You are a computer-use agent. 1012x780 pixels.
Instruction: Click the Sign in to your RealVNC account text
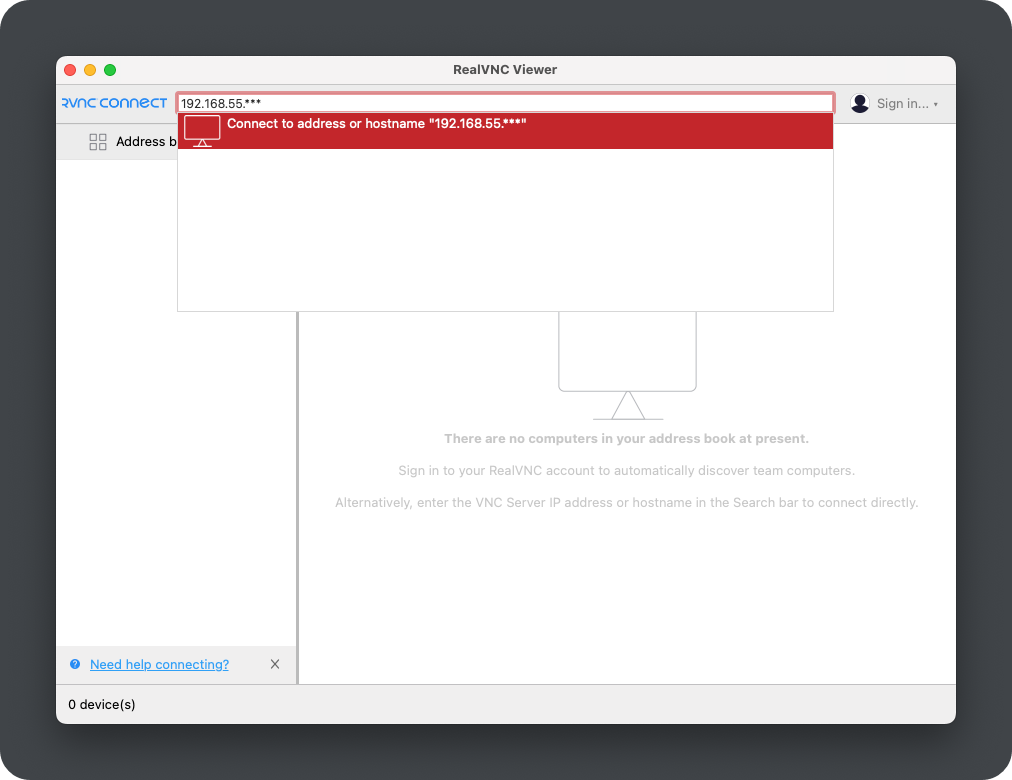626,470
